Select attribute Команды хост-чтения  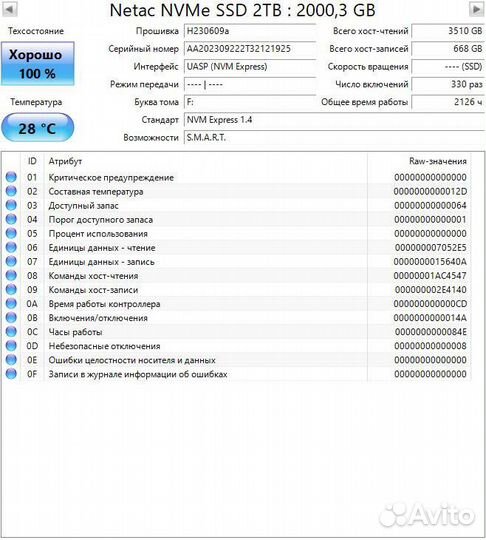coord(93,276)
